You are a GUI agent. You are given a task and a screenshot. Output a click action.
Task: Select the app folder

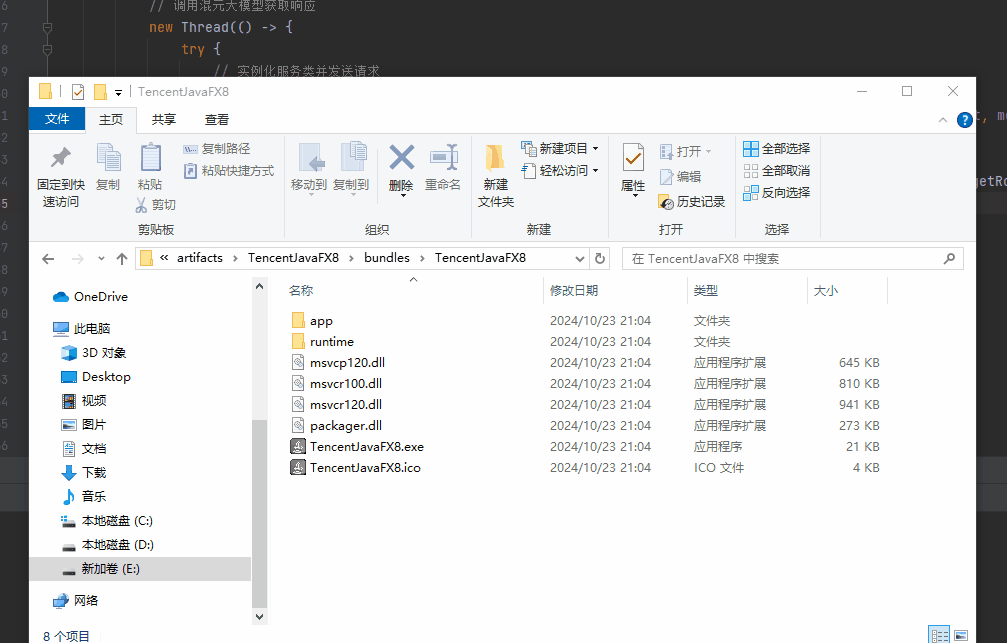point(321,321)
